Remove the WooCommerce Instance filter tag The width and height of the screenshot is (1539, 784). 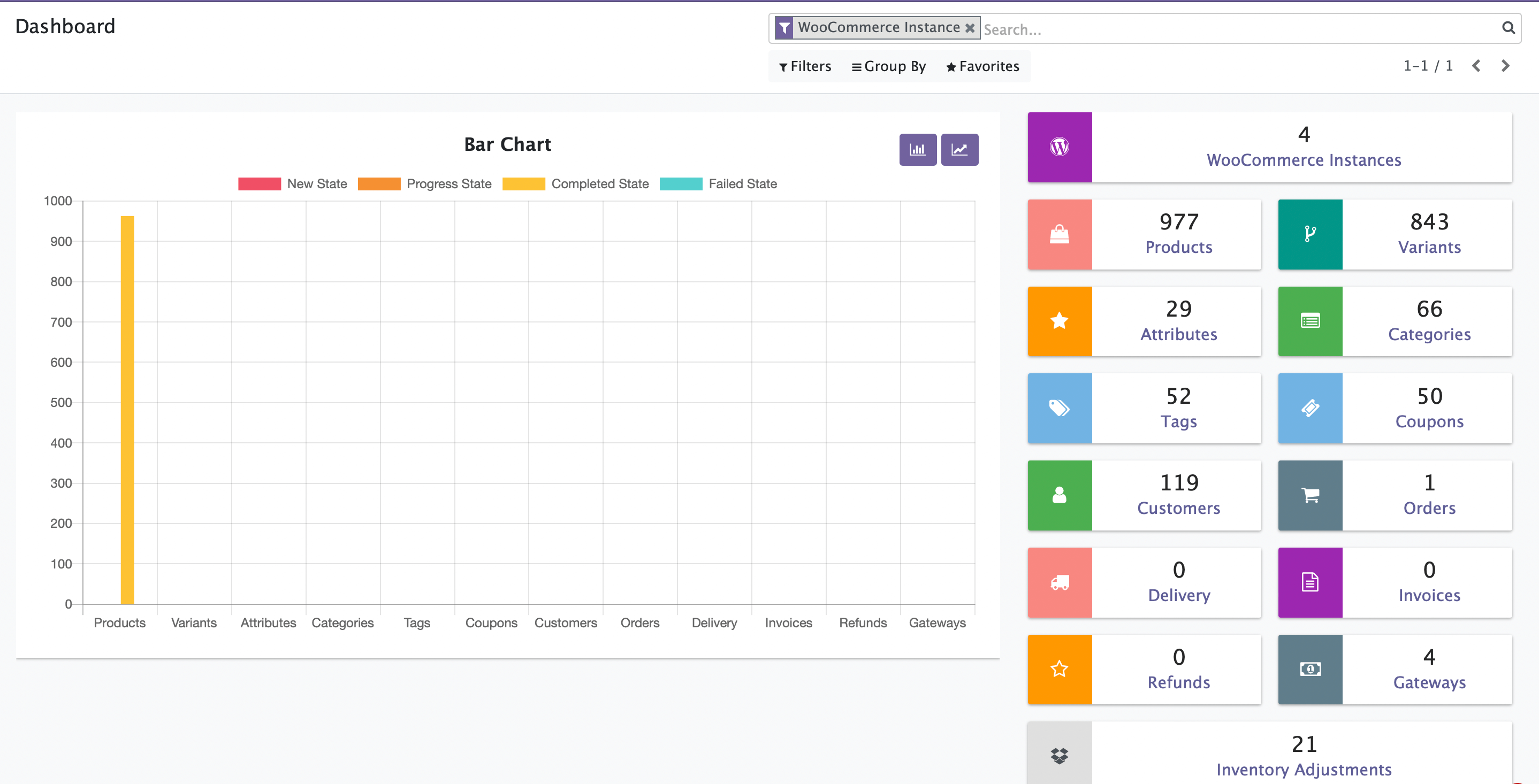970,28
